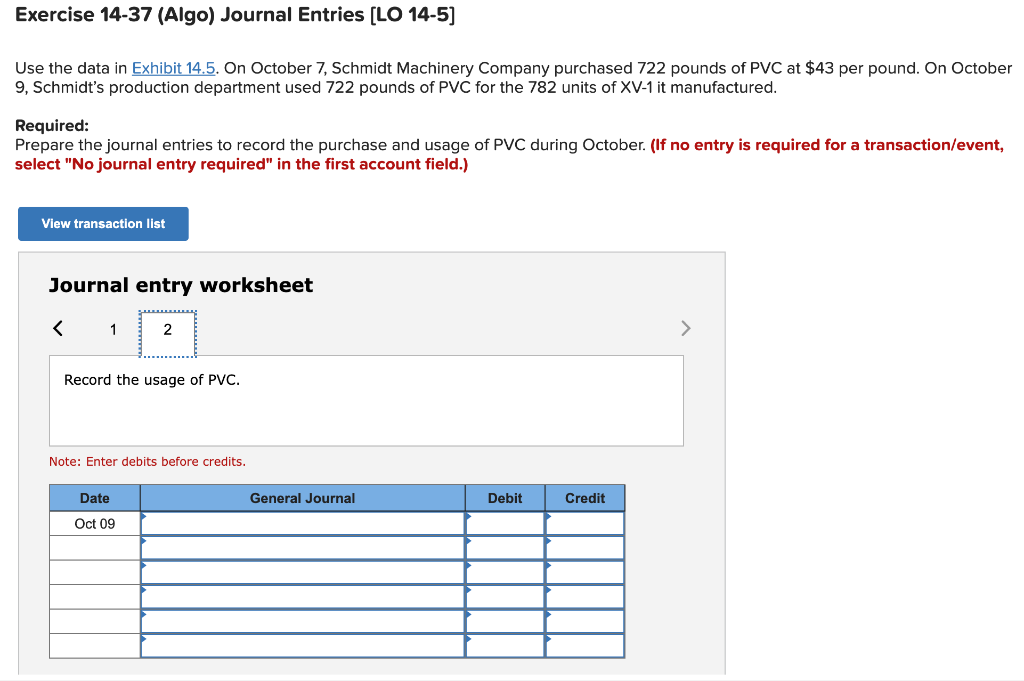Click the Debit field of the second row
Screen dimensions: 1024x681
[x=505, y=548]
